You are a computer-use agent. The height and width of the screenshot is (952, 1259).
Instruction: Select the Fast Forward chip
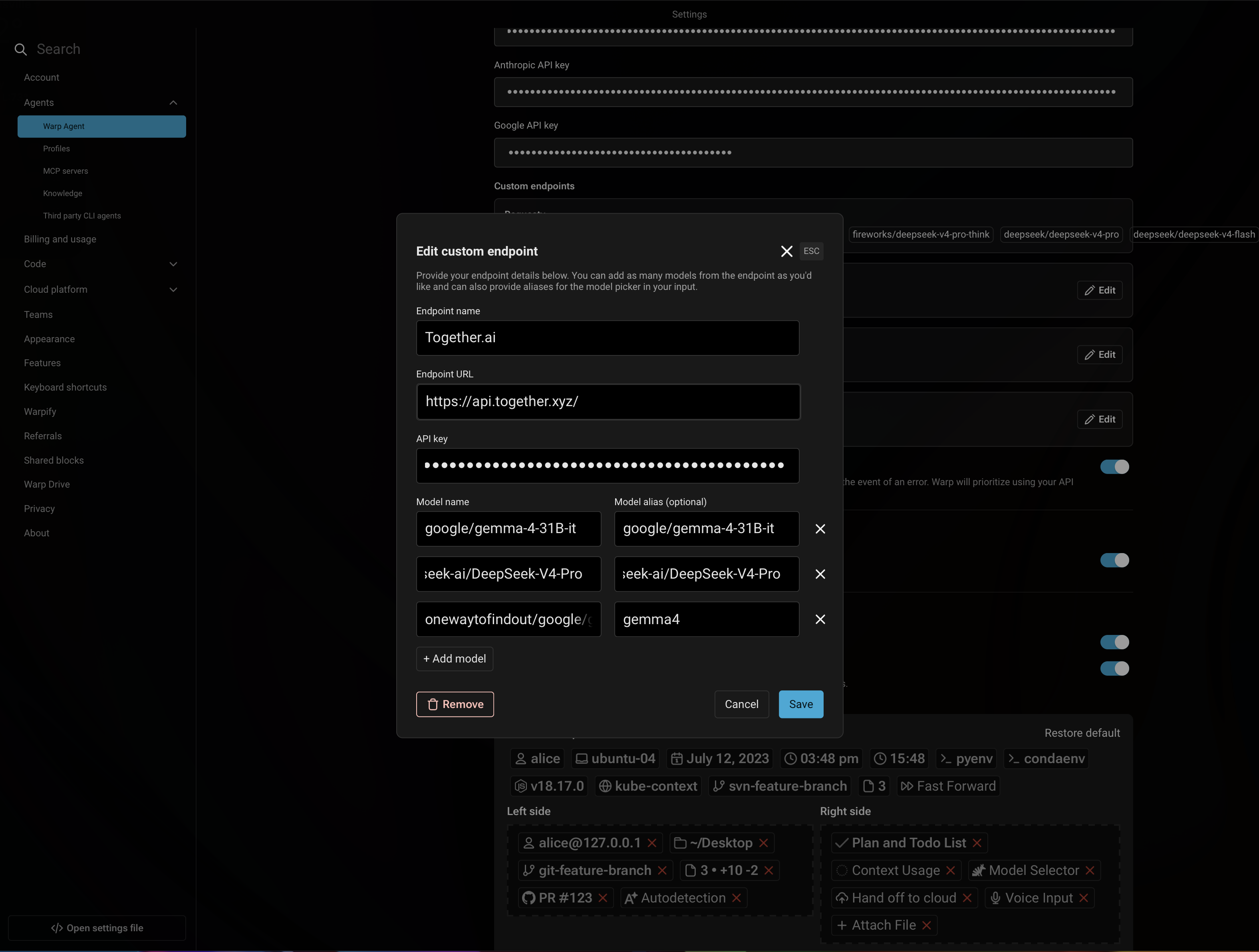(x=948, y=786)
